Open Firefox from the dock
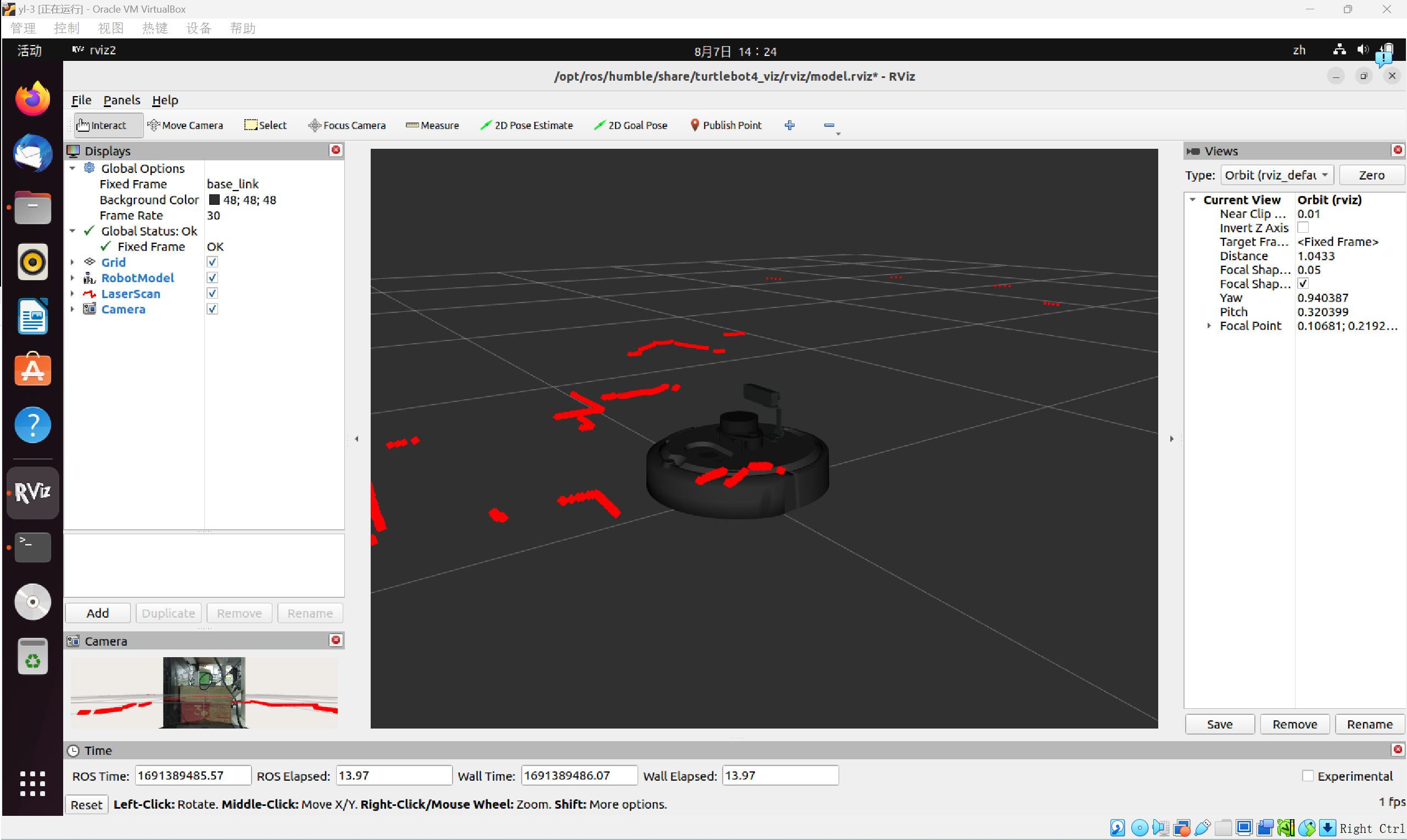 pos(32,98)
